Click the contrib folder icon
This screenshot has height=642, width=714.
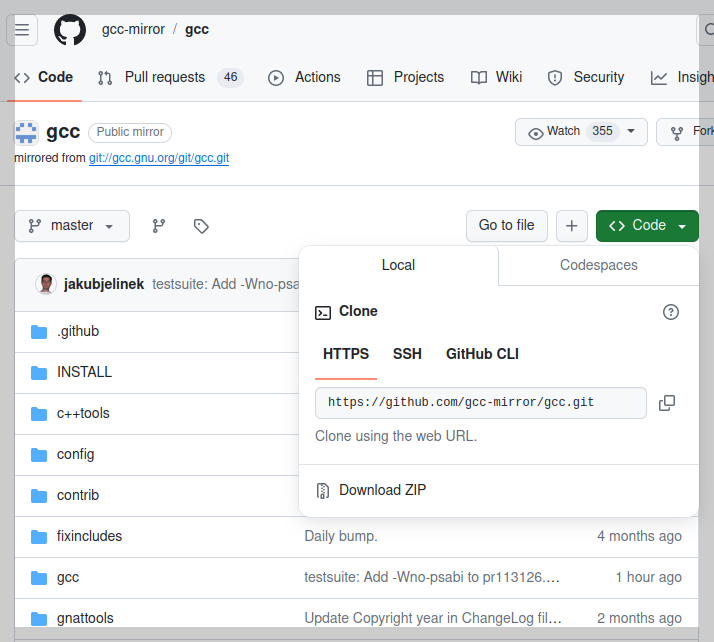point(39,496)
